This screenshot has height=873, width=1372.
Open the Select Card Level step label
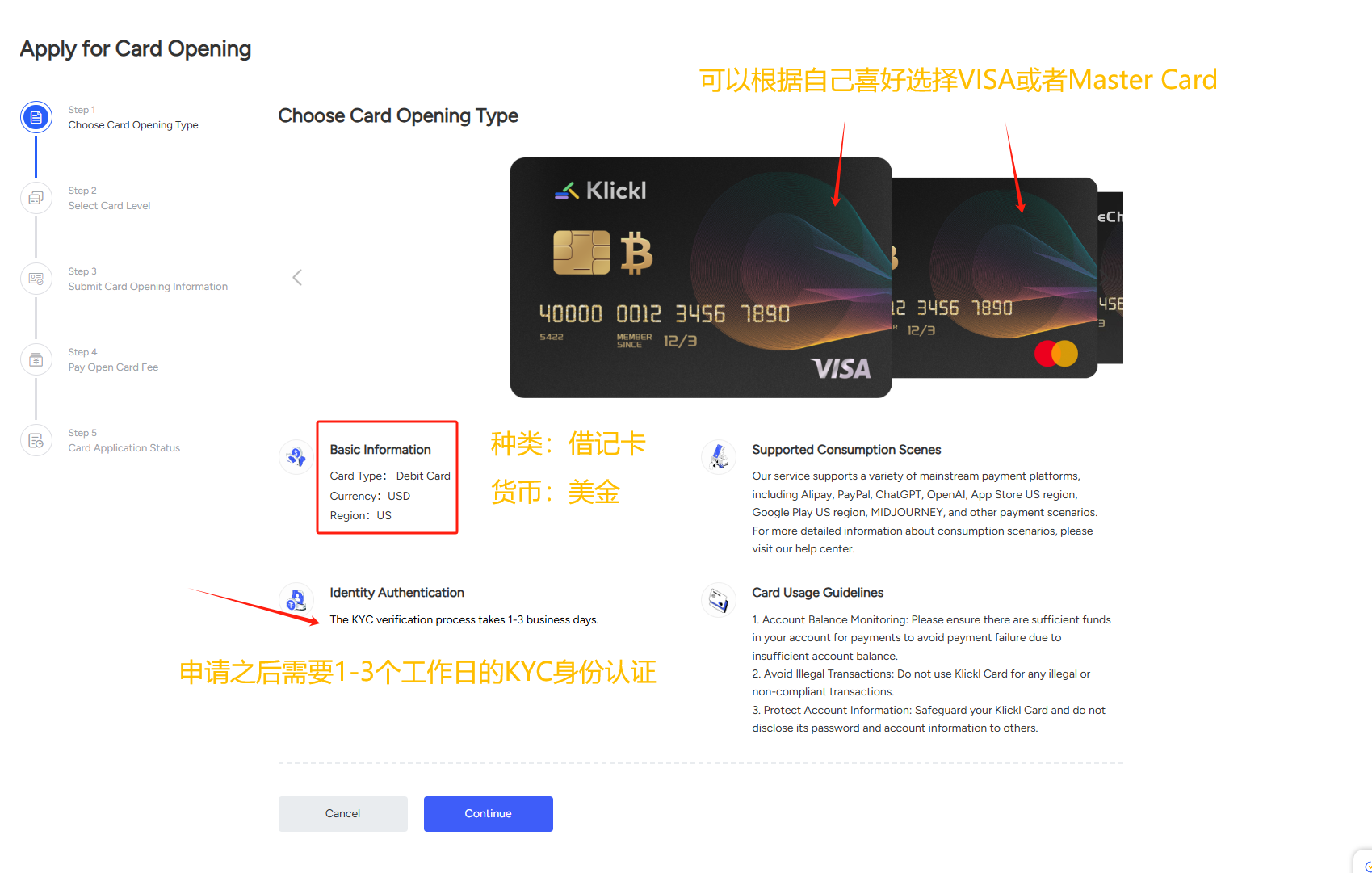coord(109,206)
